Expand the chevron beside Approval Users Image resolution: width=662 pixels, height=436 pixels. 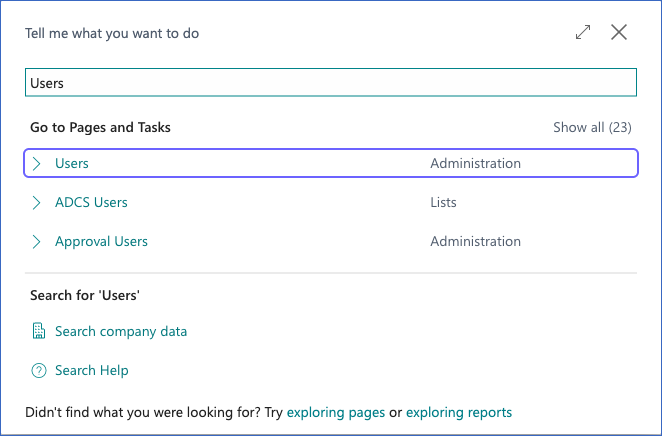point(37,241)
